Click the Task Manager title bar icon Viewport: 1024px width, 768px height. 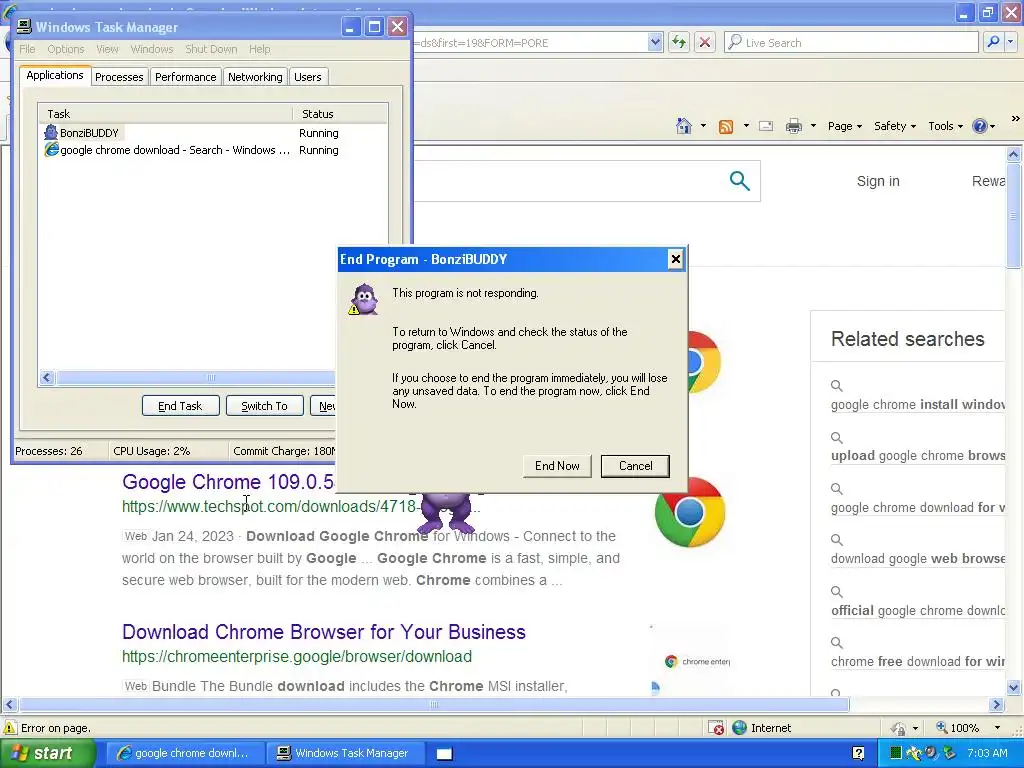pyautogui.click(x=24, y=26)
